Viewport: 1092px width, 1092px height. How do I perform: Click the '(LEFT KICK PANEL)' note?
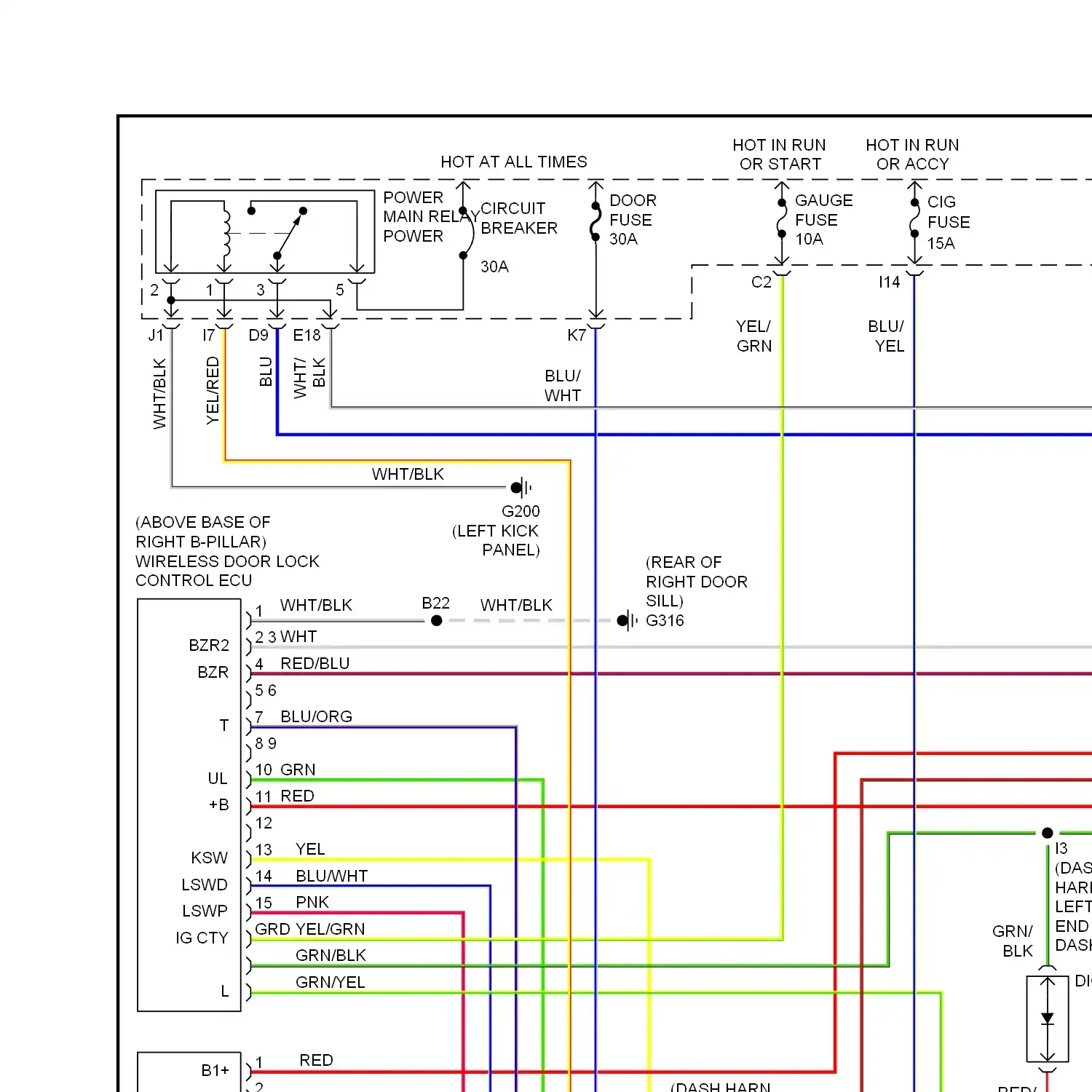click(x=496, y=540)
